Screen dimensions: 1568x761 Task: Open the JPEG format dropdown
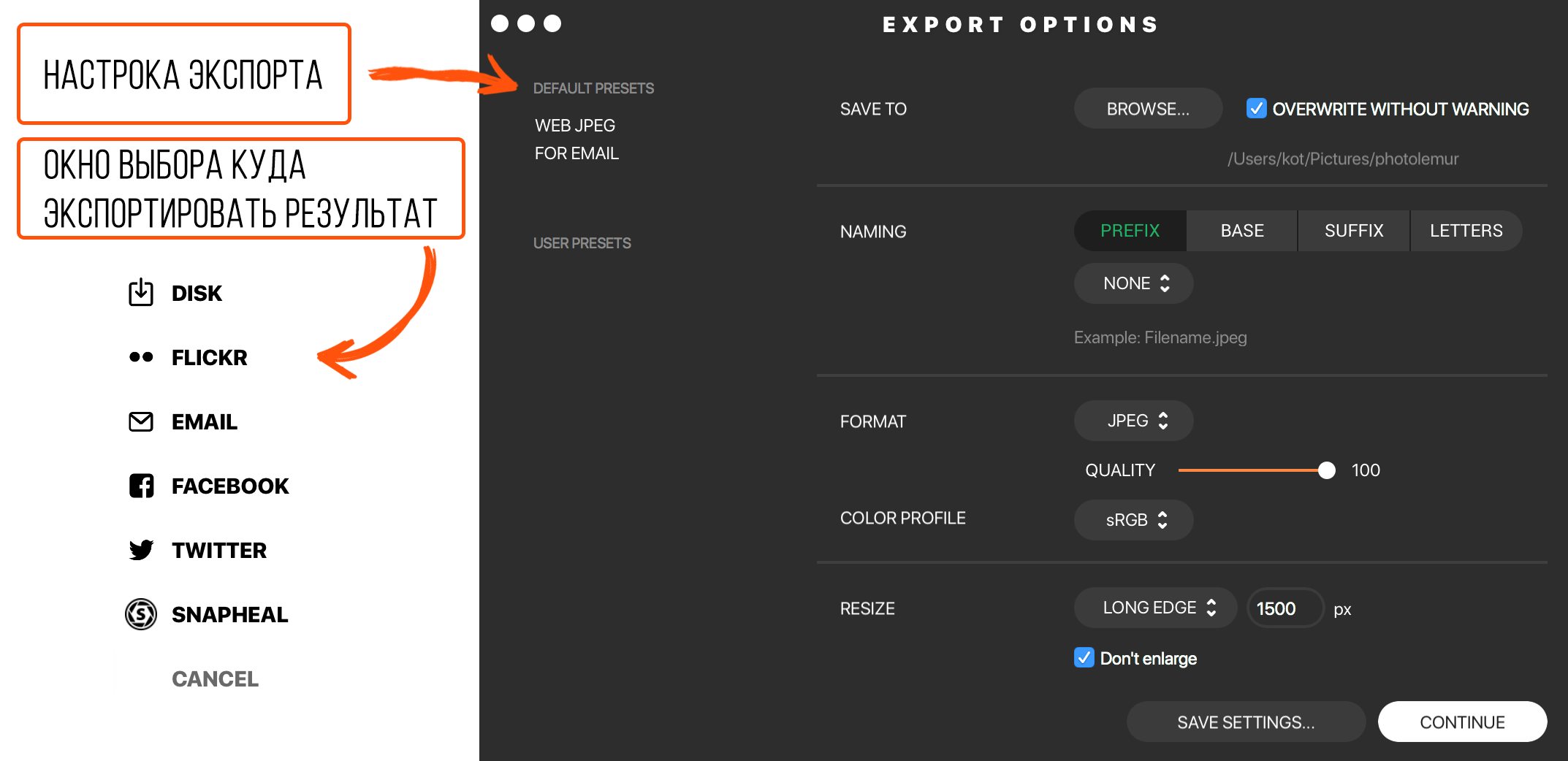pos(1133,421)
